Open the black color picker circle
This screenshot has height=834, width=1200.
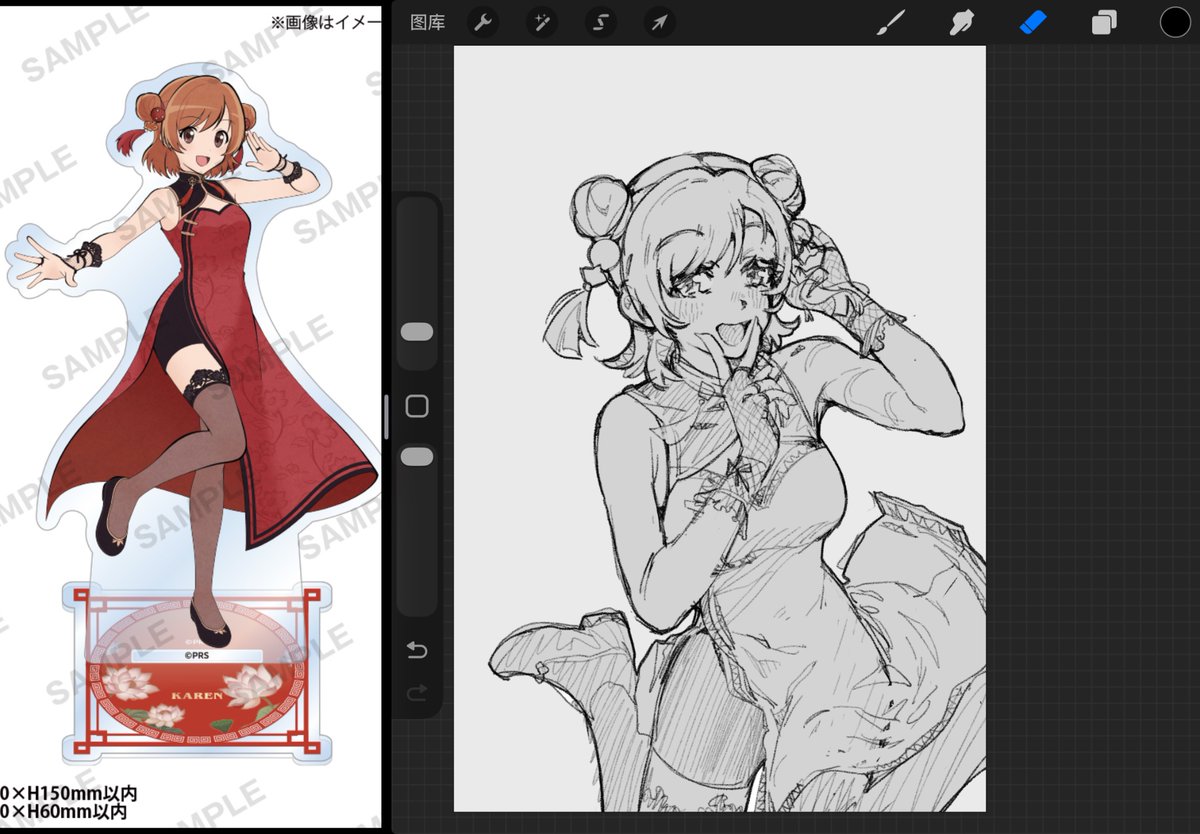point(1175,23)
